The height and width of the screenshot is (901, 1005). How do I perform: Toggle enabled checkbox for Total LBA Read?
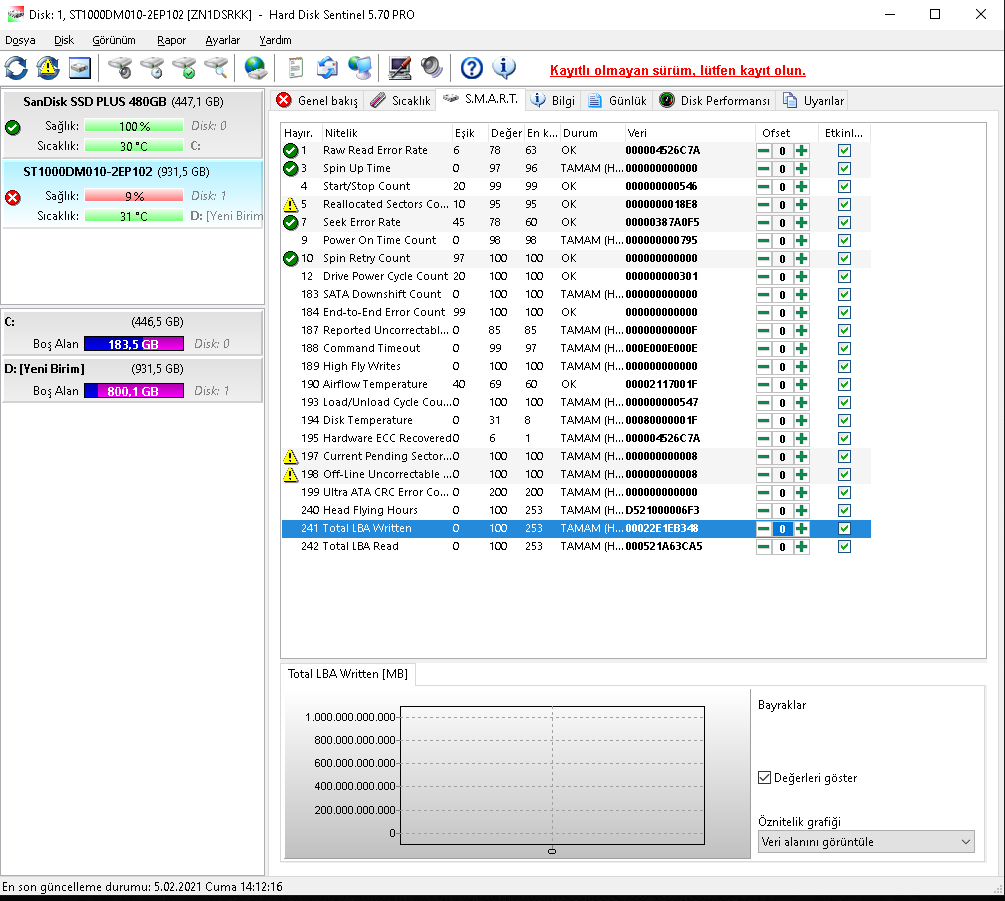[844, 547]
